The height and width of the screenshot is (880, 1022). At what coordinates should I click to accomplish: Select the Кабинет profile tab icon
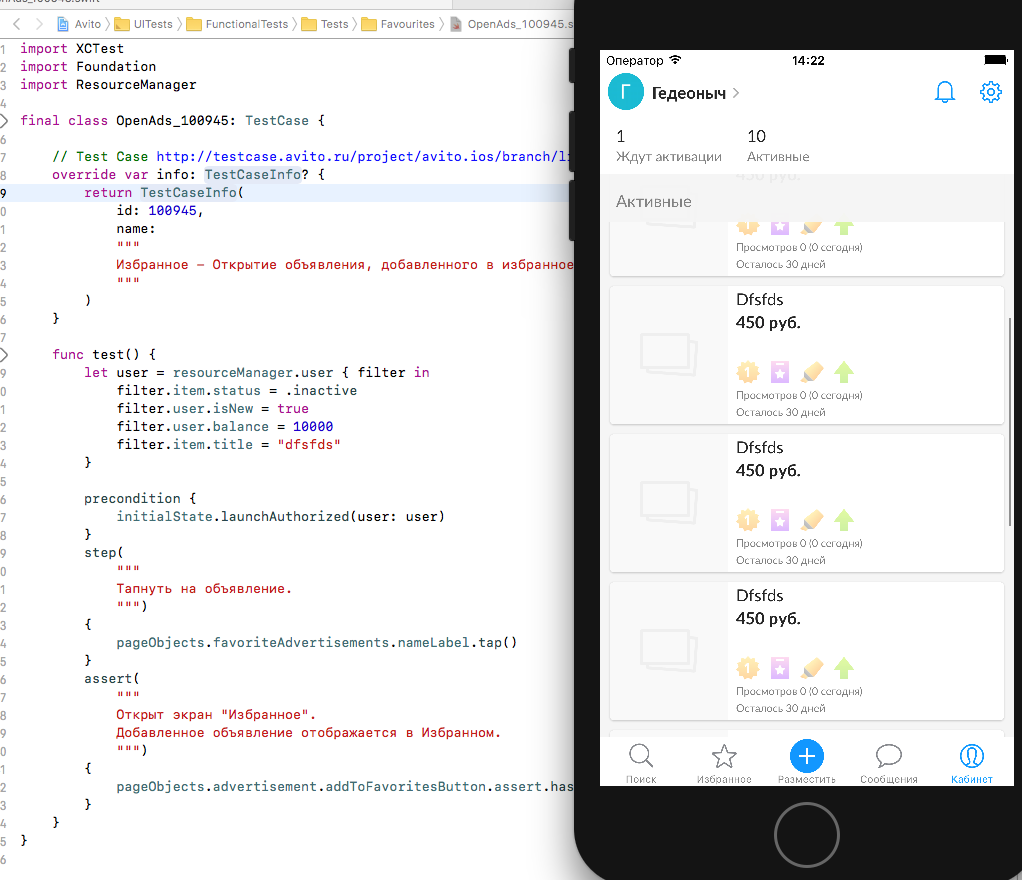pyautogui.click(x=971, y=756)
